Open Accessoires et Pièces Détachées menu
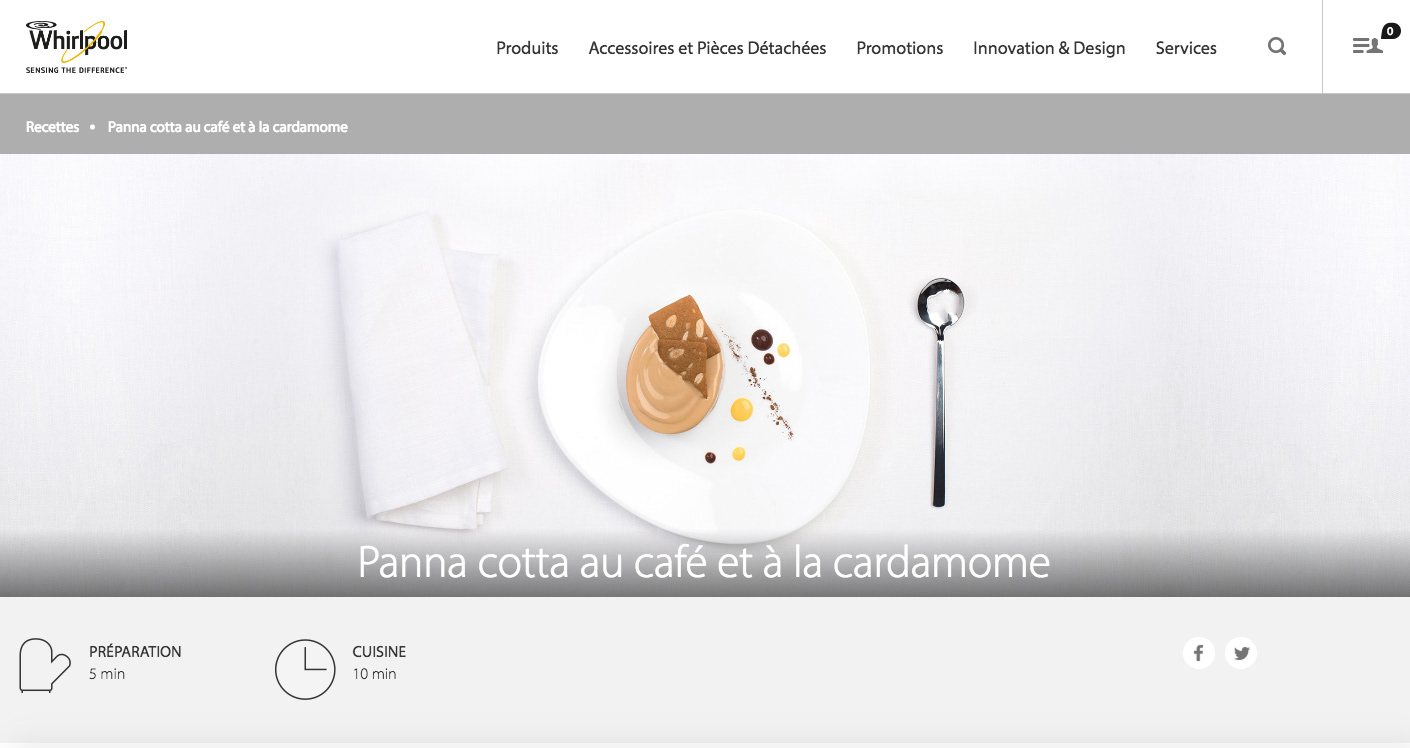The image size is (1410, 748). (x=707, y=48)
